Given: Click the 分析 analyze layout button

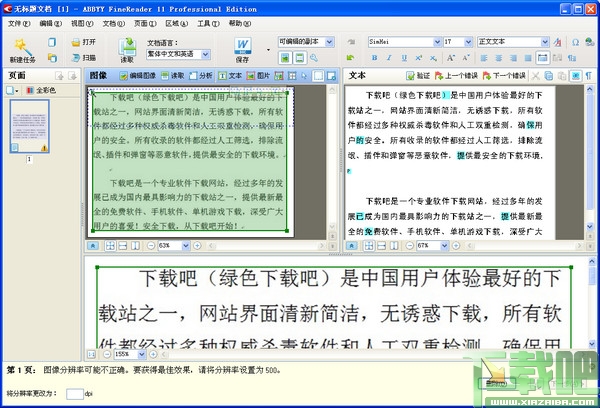Looking at the screenshot, I should (201, 76).
